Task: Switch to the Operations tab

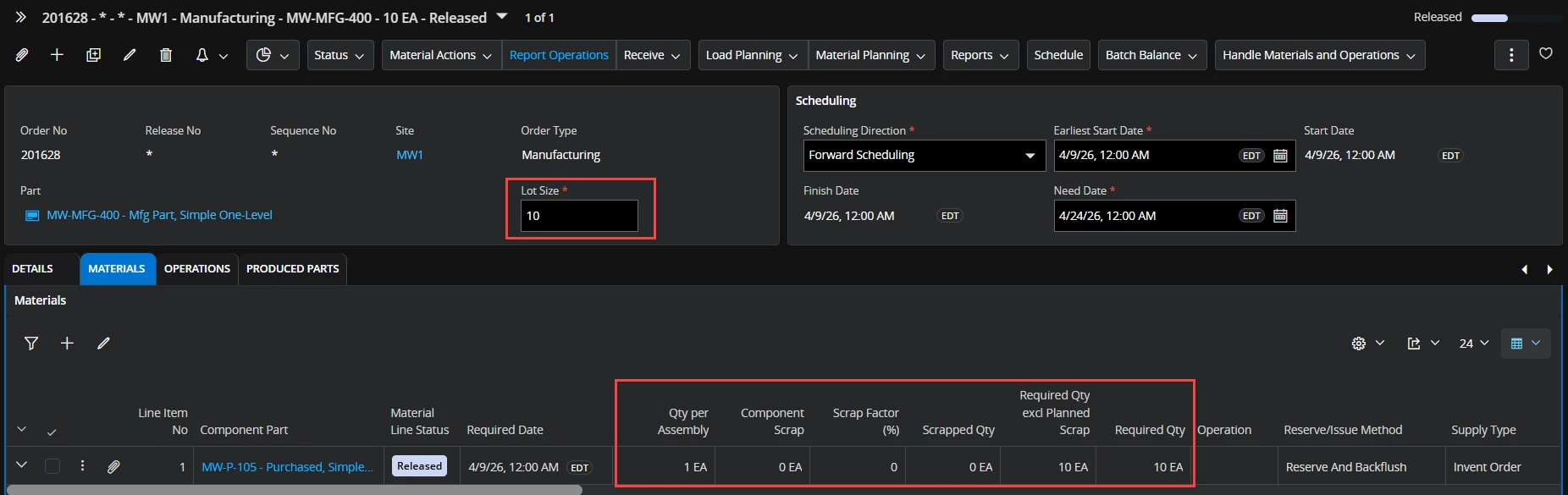Action: pyautogui.click(x=196, y=269)
